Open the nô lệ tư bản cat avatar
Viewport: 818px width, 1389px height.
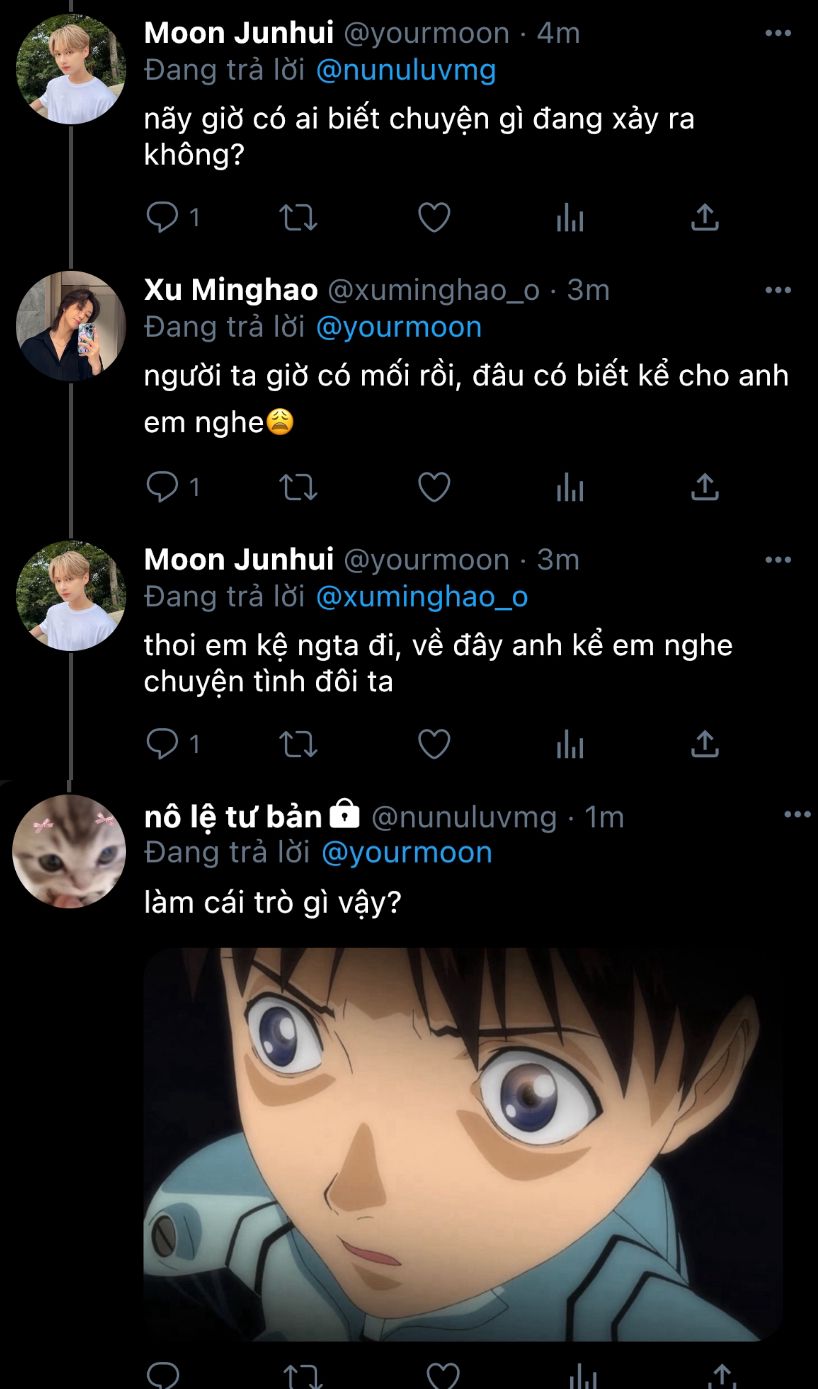69,852
